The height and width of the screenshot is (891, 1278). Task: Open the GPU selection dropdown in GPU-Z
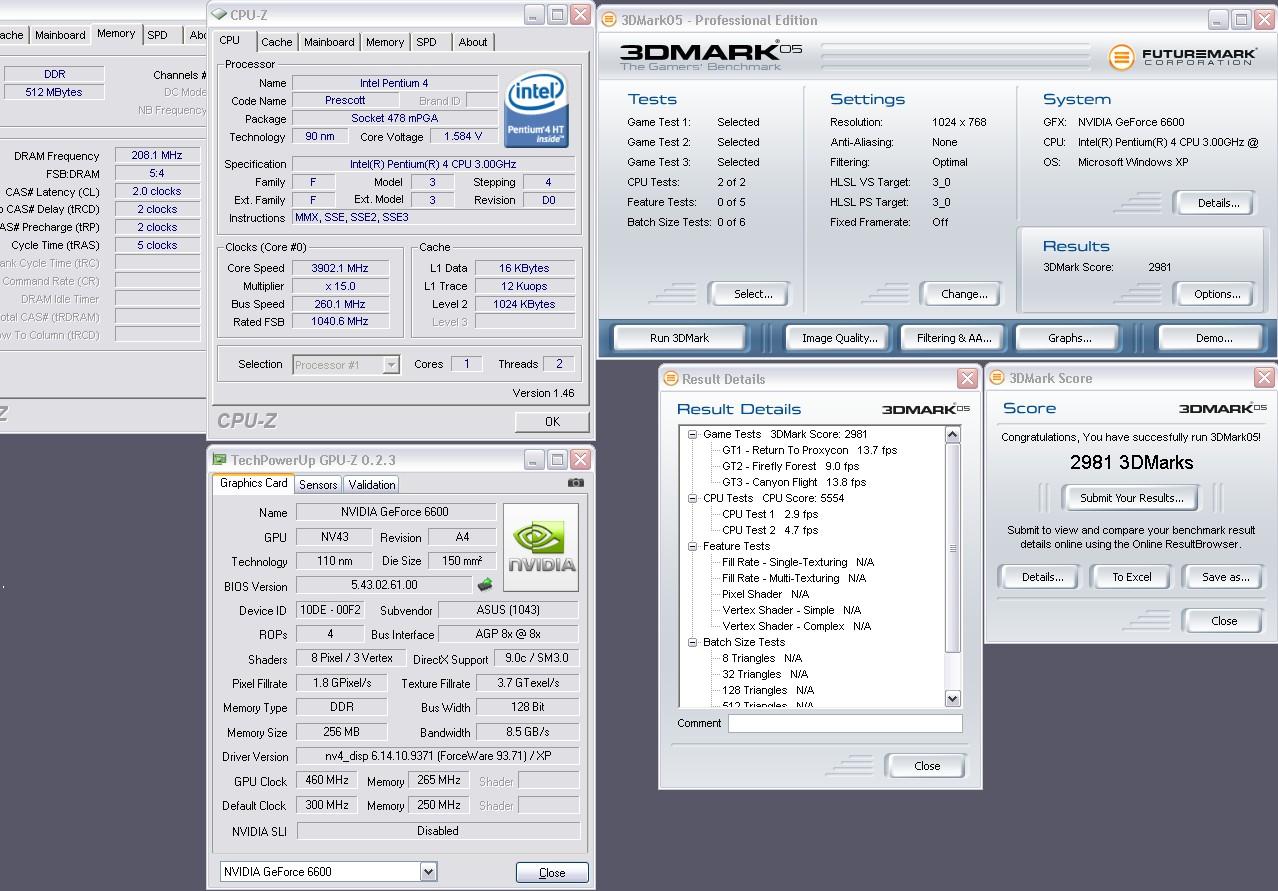[428, 871]
